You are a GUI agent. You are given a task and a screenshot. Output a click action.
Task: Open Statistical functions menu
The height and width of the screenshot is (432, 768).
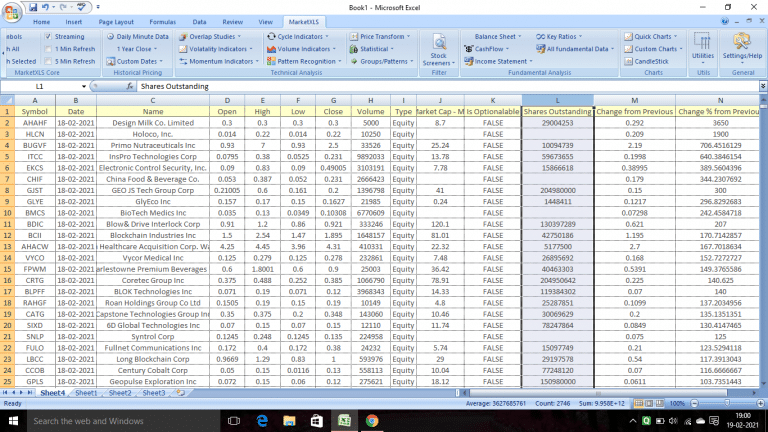(372, 49)
